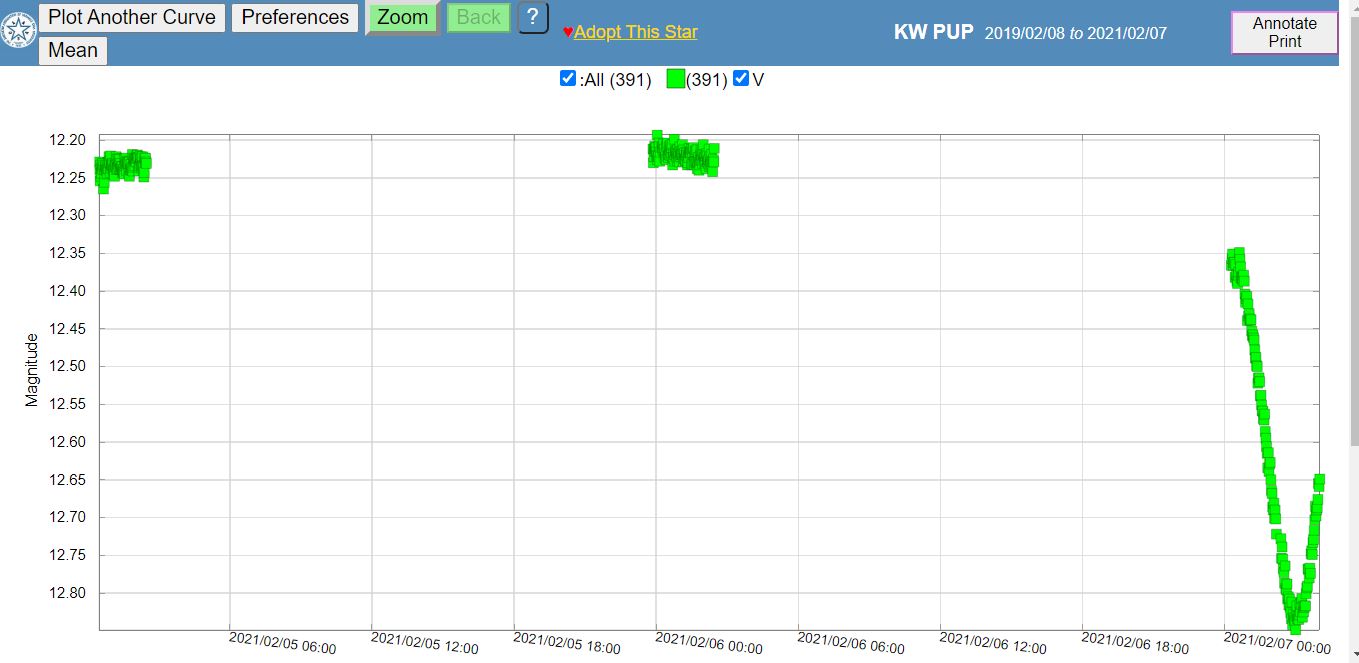Uncheck the All (391) checkbox
Viewport: 1359px width, 663px height.
coord(568,79)
